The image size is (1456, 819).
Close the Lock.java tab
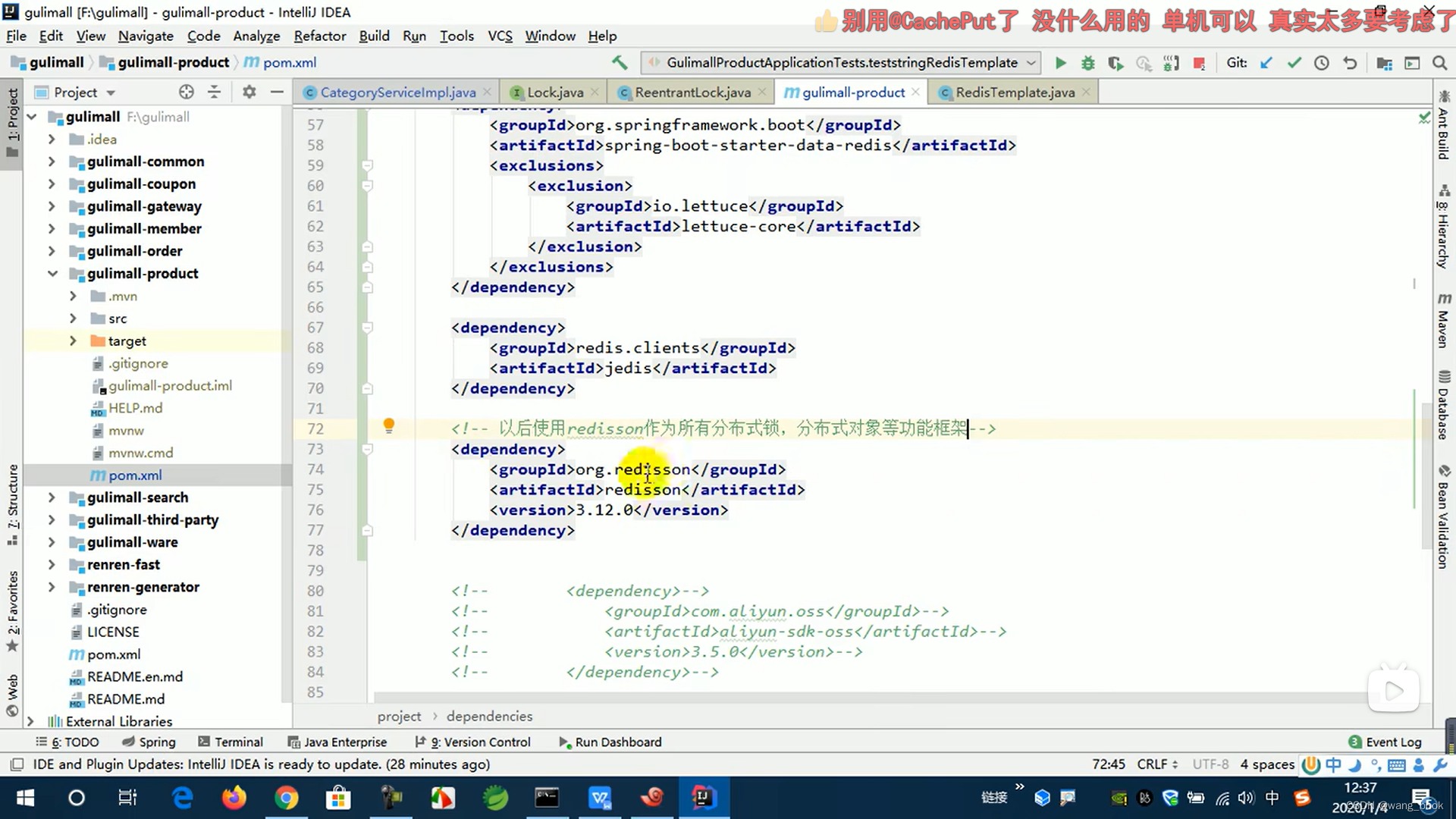595,91
